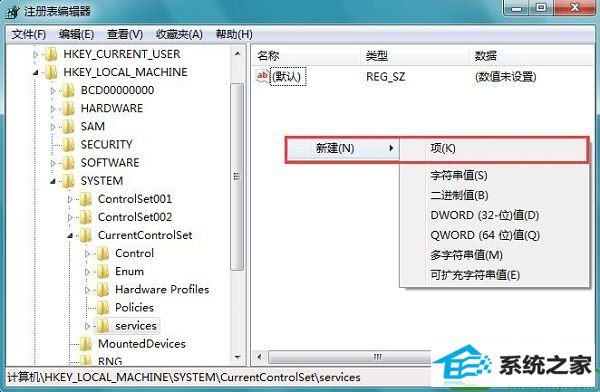Click the SAM folder icon

(68, 126)
